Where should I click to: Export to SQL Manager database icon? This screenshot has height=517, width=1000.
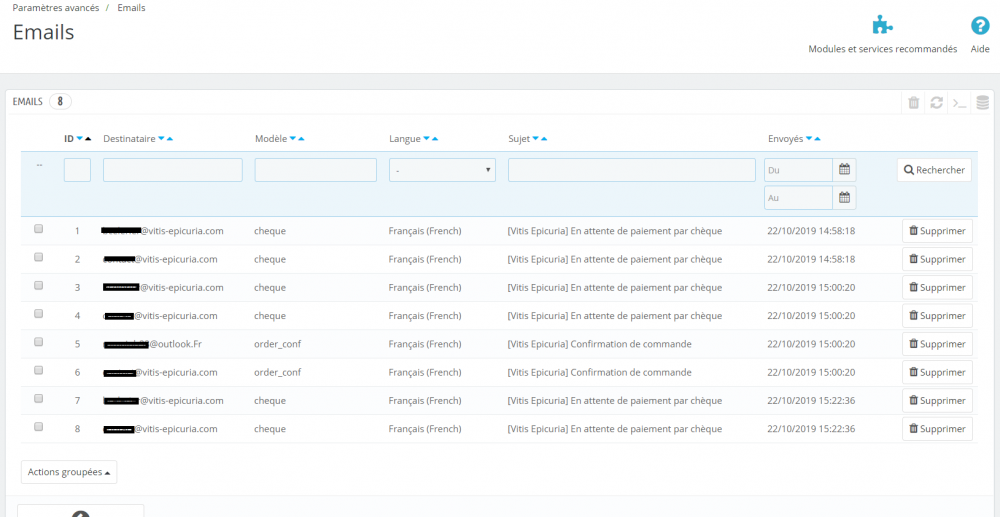point(983,103)
